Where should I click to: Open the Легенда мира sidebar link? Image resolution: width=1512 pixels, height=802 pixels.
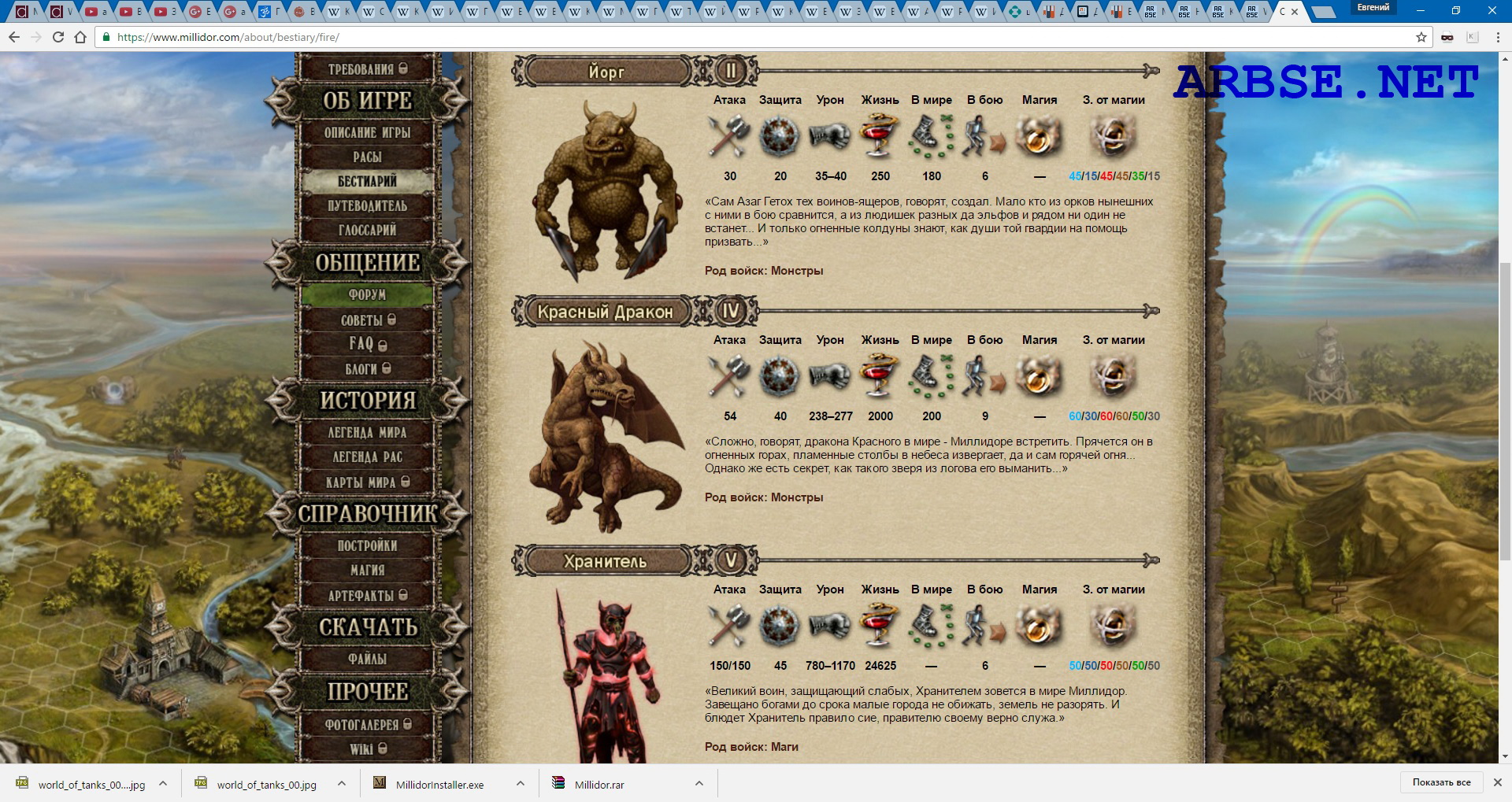367,432
